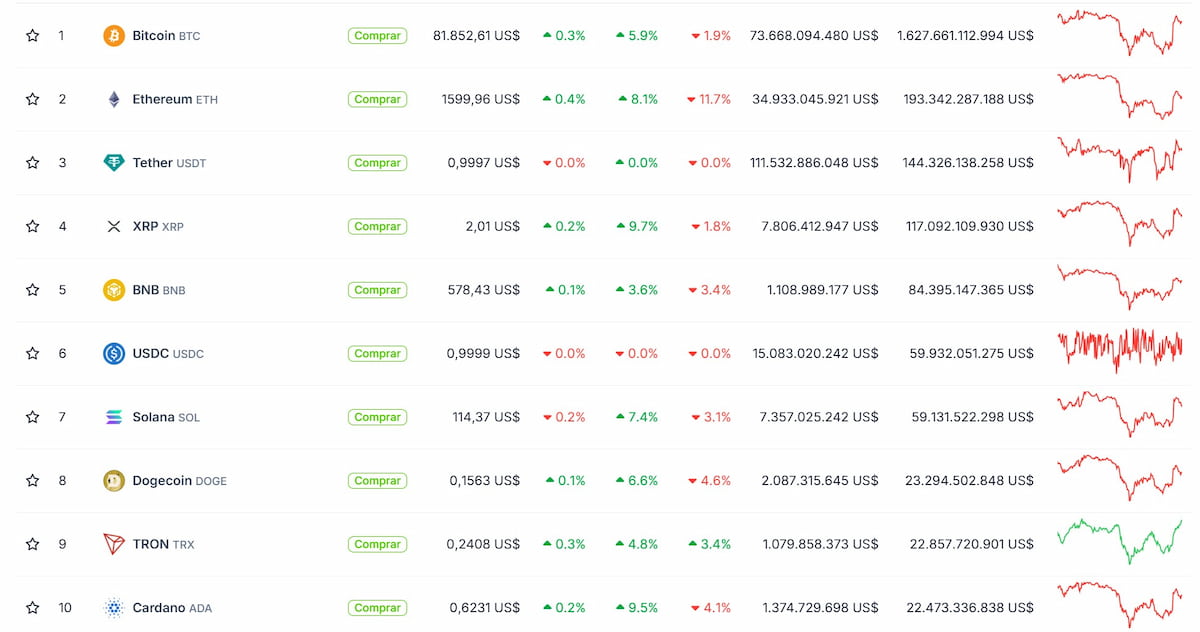The height and width of the screenshot is (632, 1200).
Task: Add Cardano to watchlist star
Action: (x=32, y=608)
